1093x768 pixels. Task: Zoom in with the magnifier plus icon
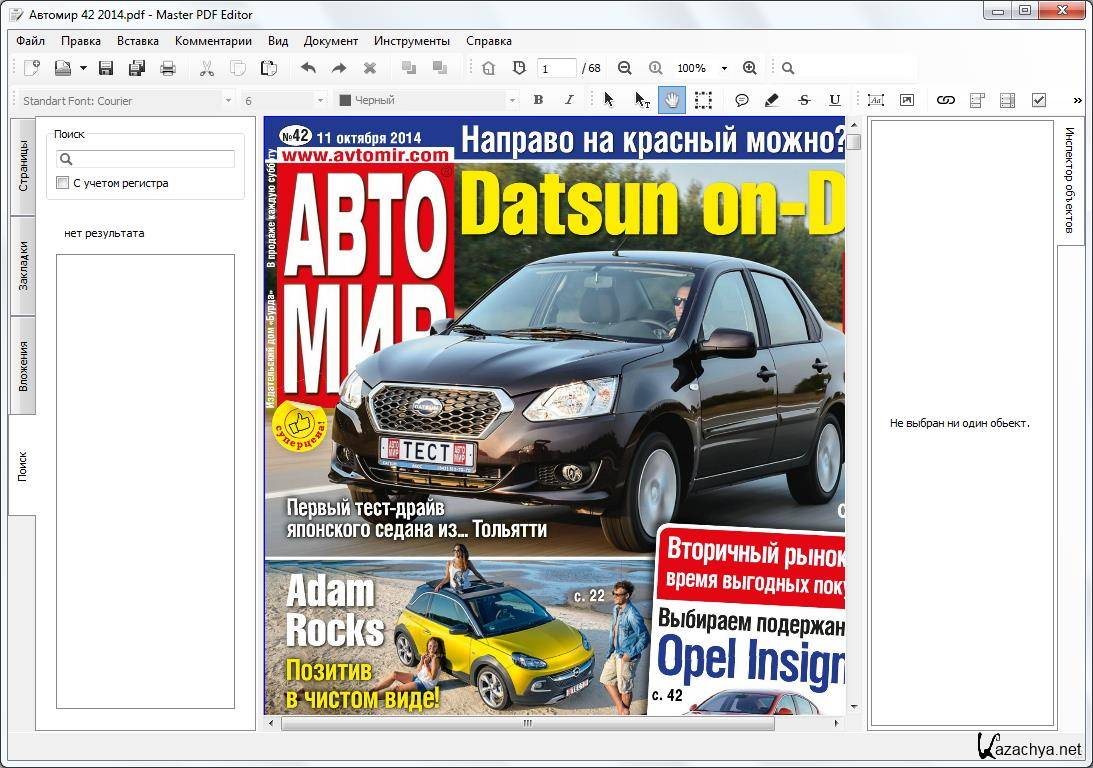click(x=749, y=68)
